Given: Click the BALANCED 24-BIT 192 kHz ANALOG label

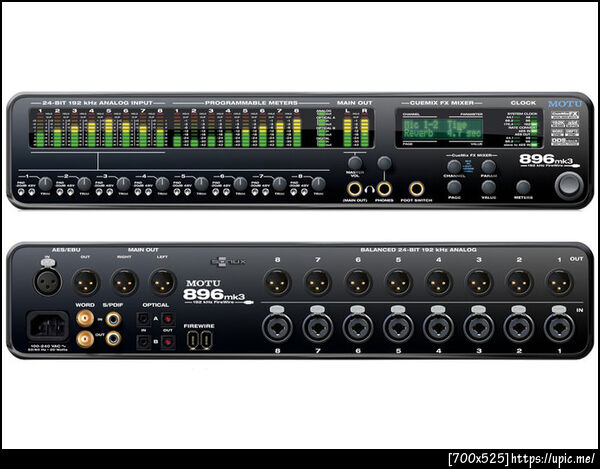Looking at the screenshot, I should [418, 250].
